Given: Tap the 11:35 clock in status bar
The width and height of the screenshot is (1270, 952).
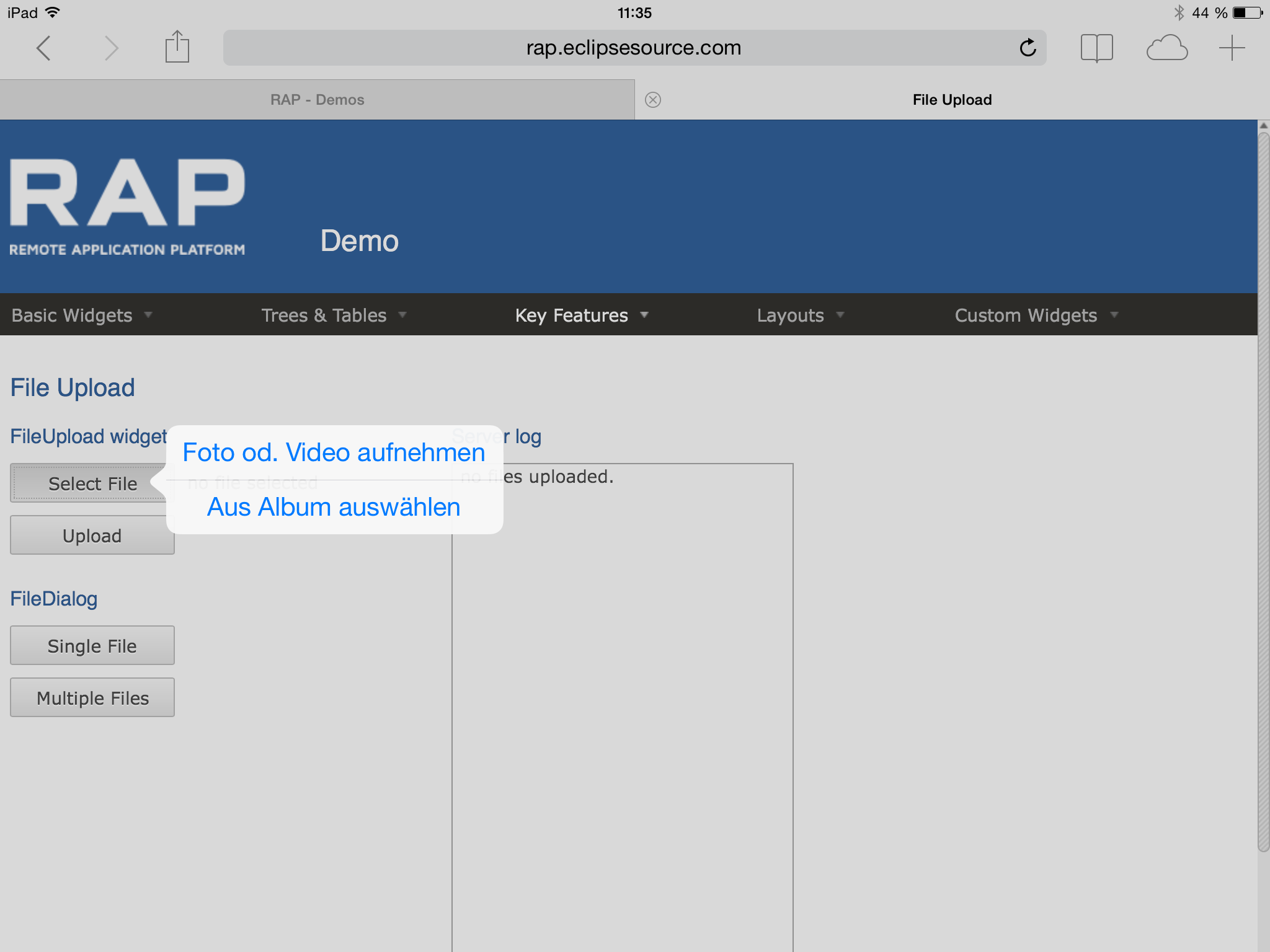Looking at the screenshot, I should tap(634, 12).
